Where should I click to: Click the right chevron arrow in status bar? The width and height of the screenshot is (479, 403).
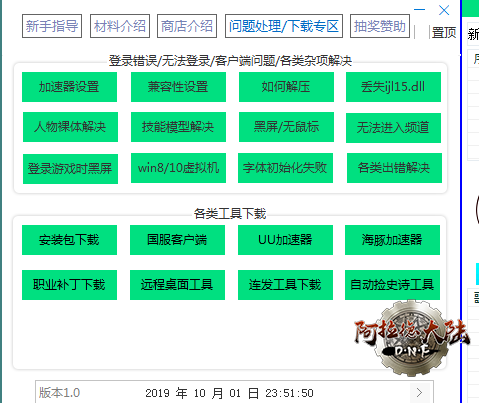tap(419, 393)
